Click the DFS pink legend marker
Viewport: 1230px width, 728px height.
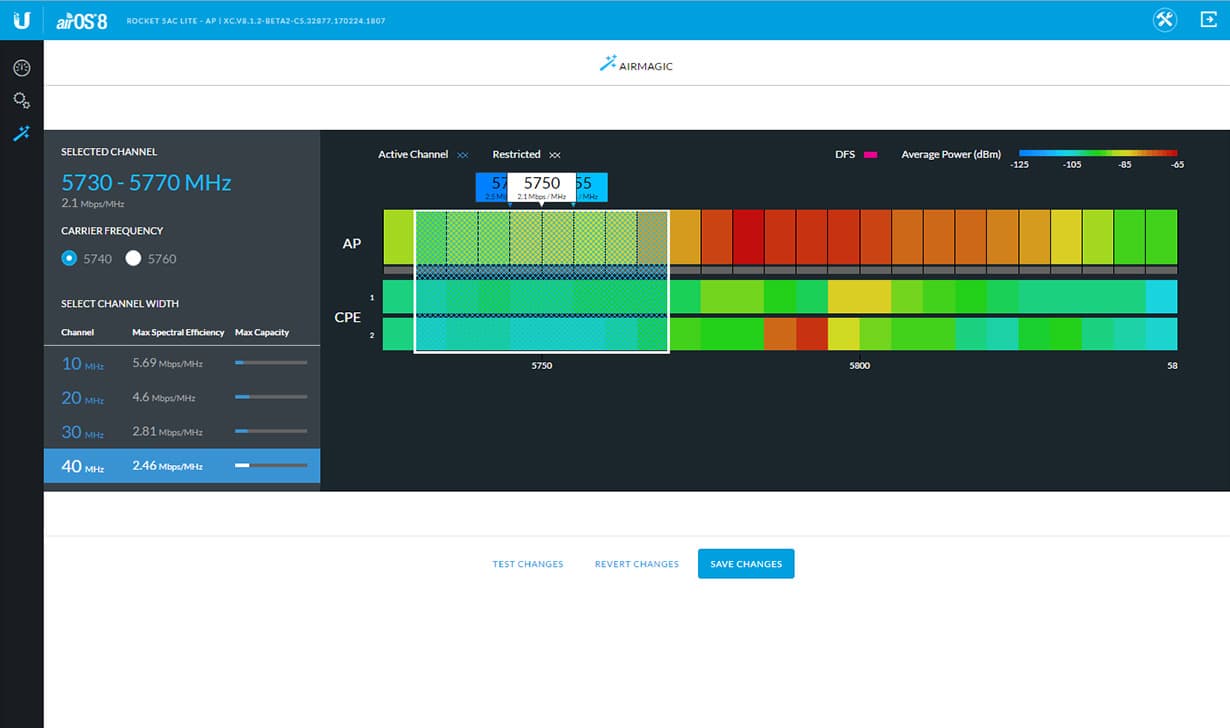point(870,155)
